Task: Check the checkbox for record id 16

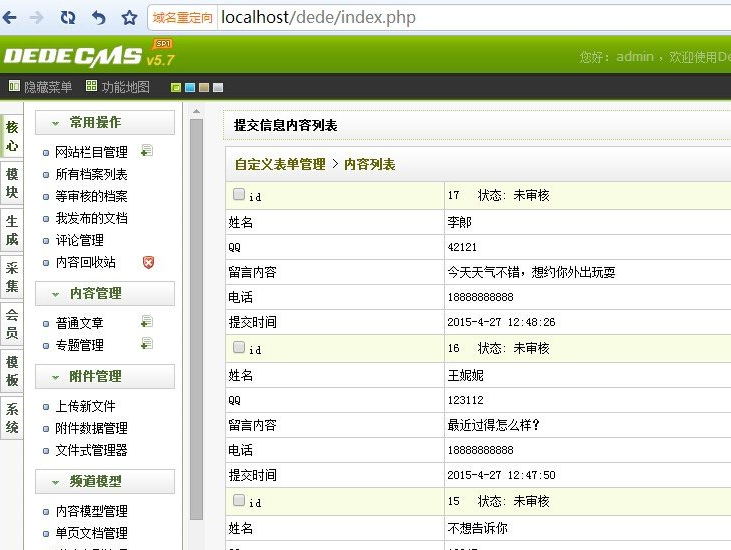Action: [x=239, y=347]
